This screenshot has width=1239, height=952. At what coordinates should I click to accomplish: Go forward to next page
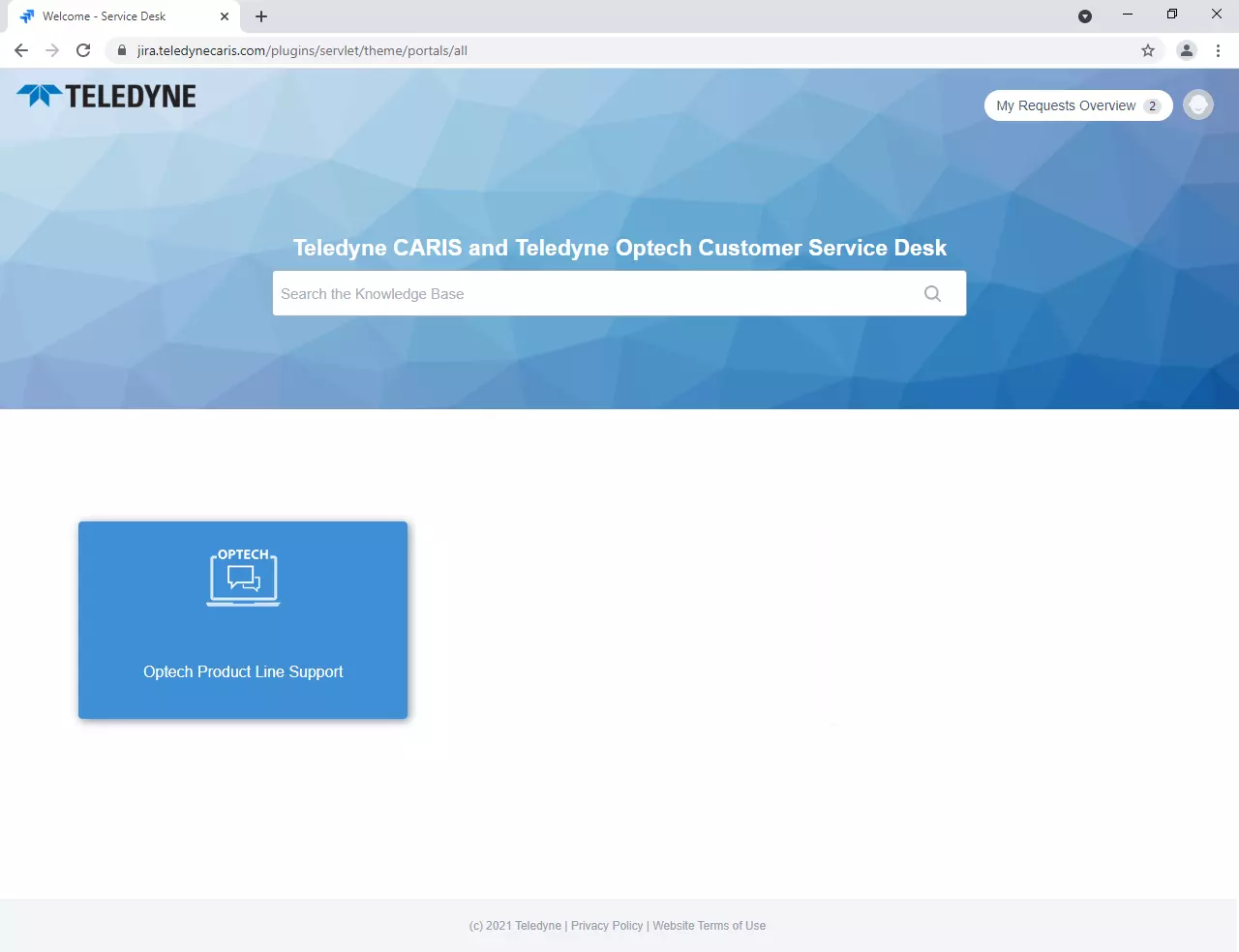click(52, 50)
